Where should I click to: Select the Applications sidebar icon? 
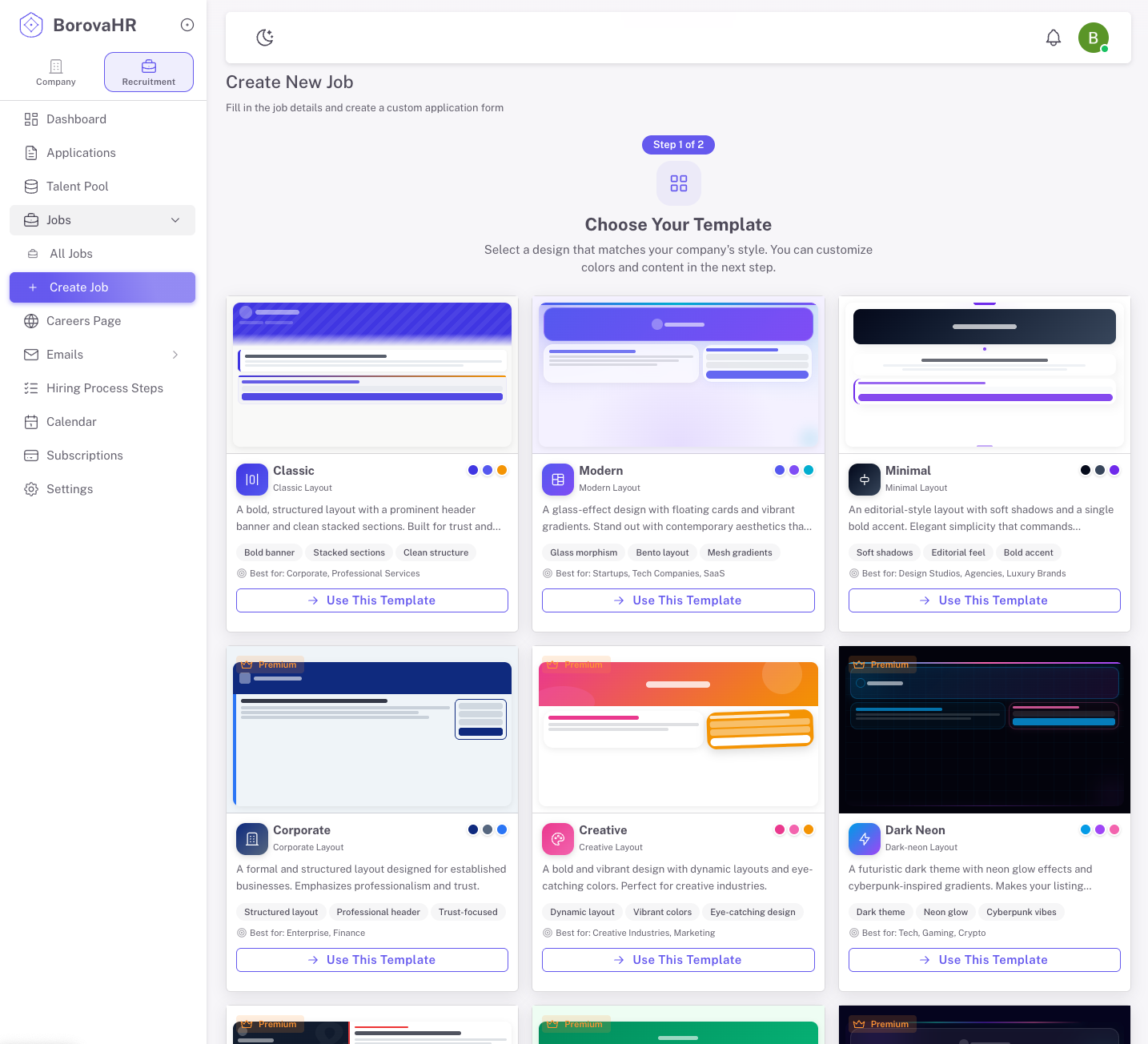coord(30,152)
